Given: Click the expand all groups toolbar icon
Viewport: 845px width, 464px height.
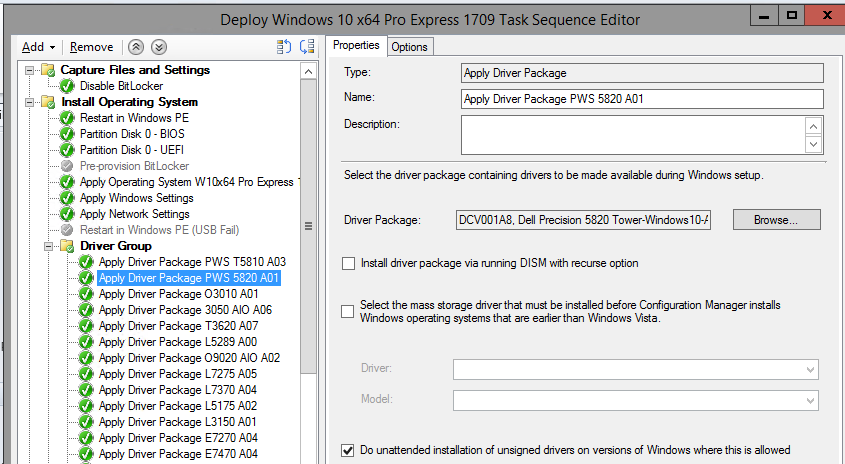Looking at the screenshot, I should click(x=283, y=47).
